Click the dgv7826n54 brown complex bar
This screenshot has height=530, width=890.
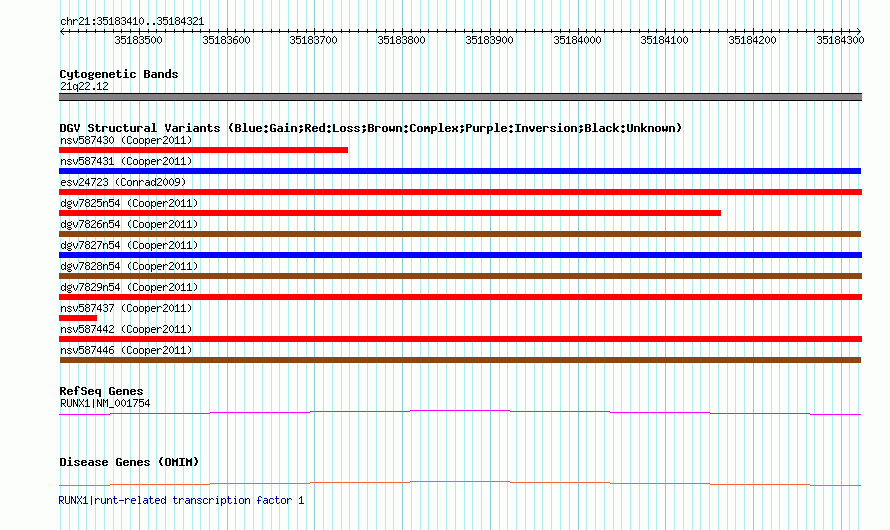click(460, 234)
